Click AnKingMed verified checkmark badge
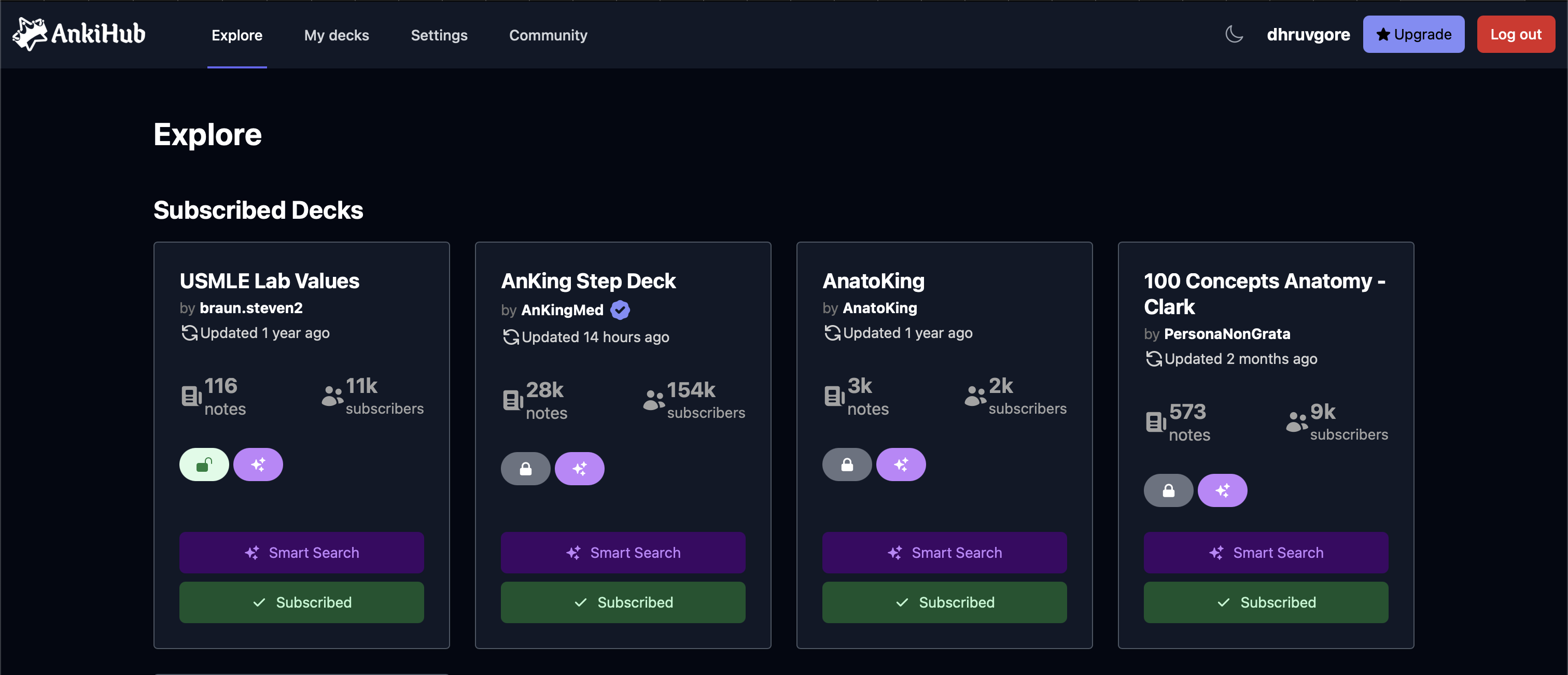The image size is (1568, 675). click(x=620, y=310)
